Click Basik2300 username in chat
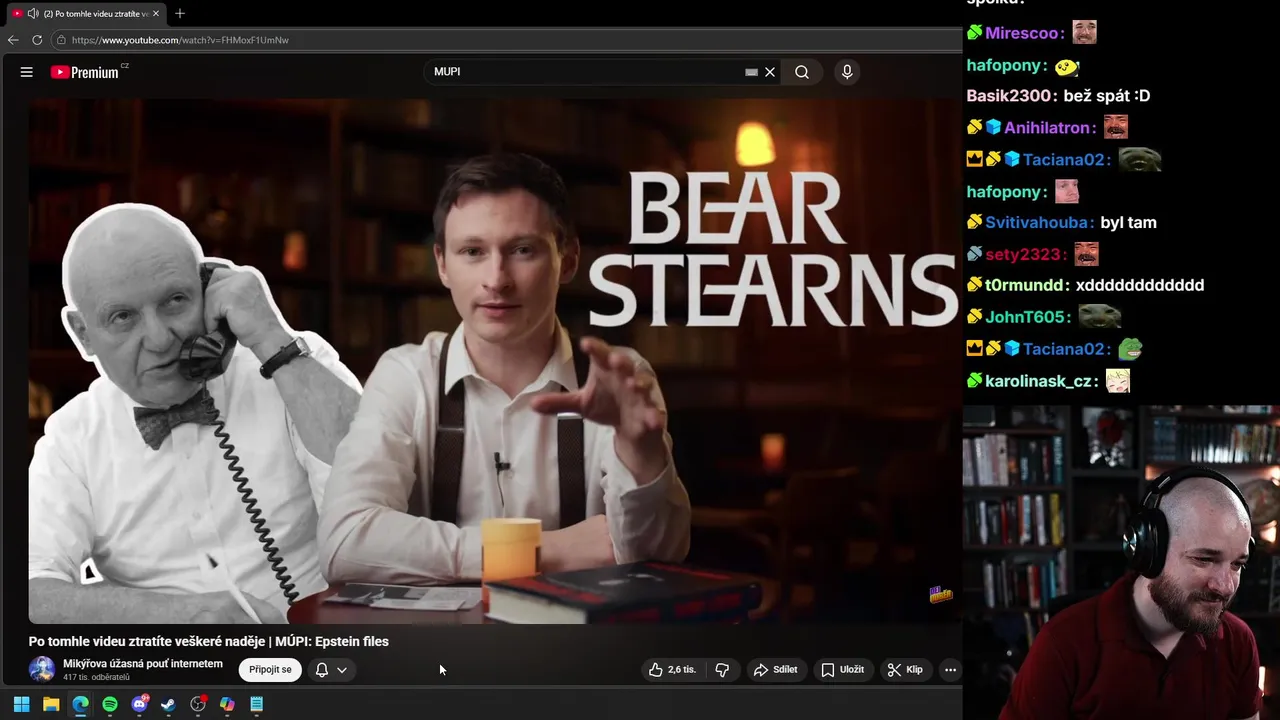 coord(1009,96)
